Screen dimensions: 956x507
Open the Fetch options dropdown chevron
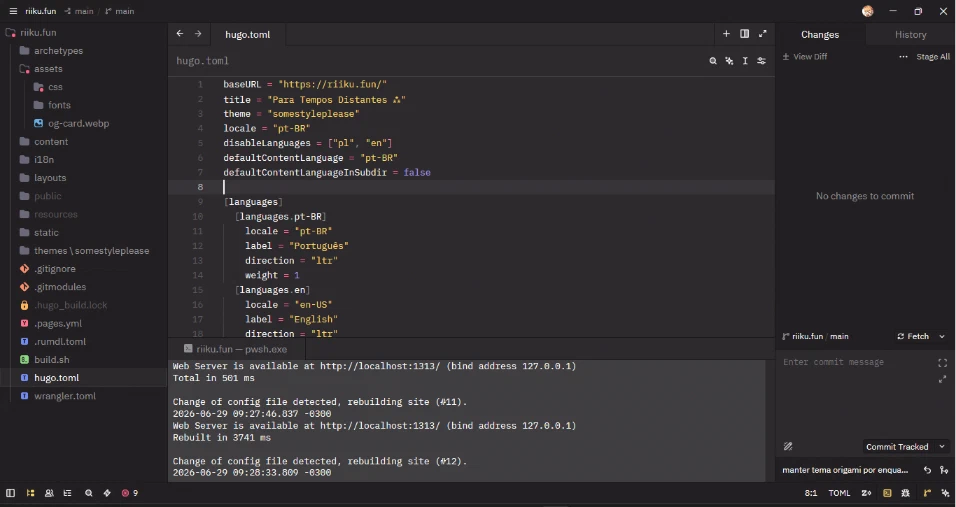pyautogui.click(x=941, y=336)
